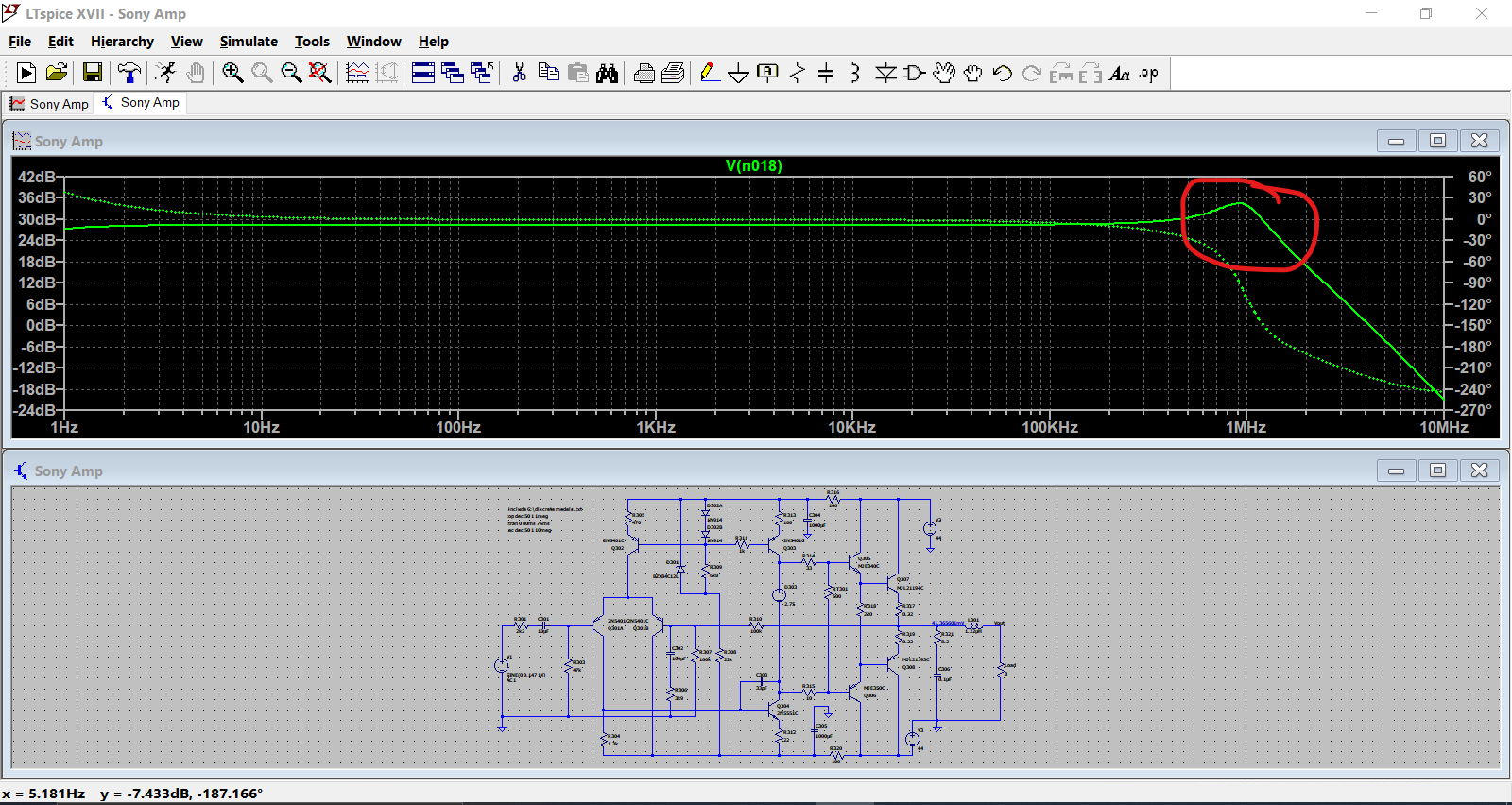This screenshot has height=805, width=1512.
Task: Click the V(n018) trace label
Action: 753,165
